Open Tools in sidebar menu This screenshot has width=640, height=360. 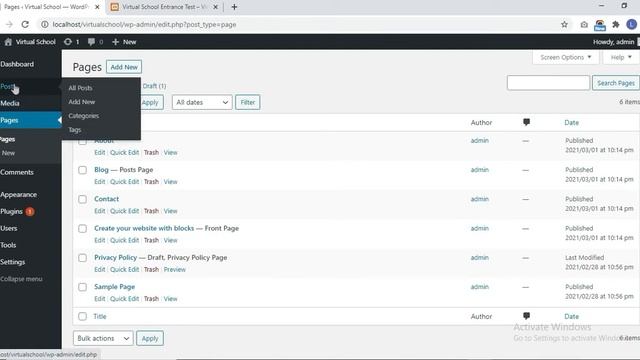[x=8, y=245]
